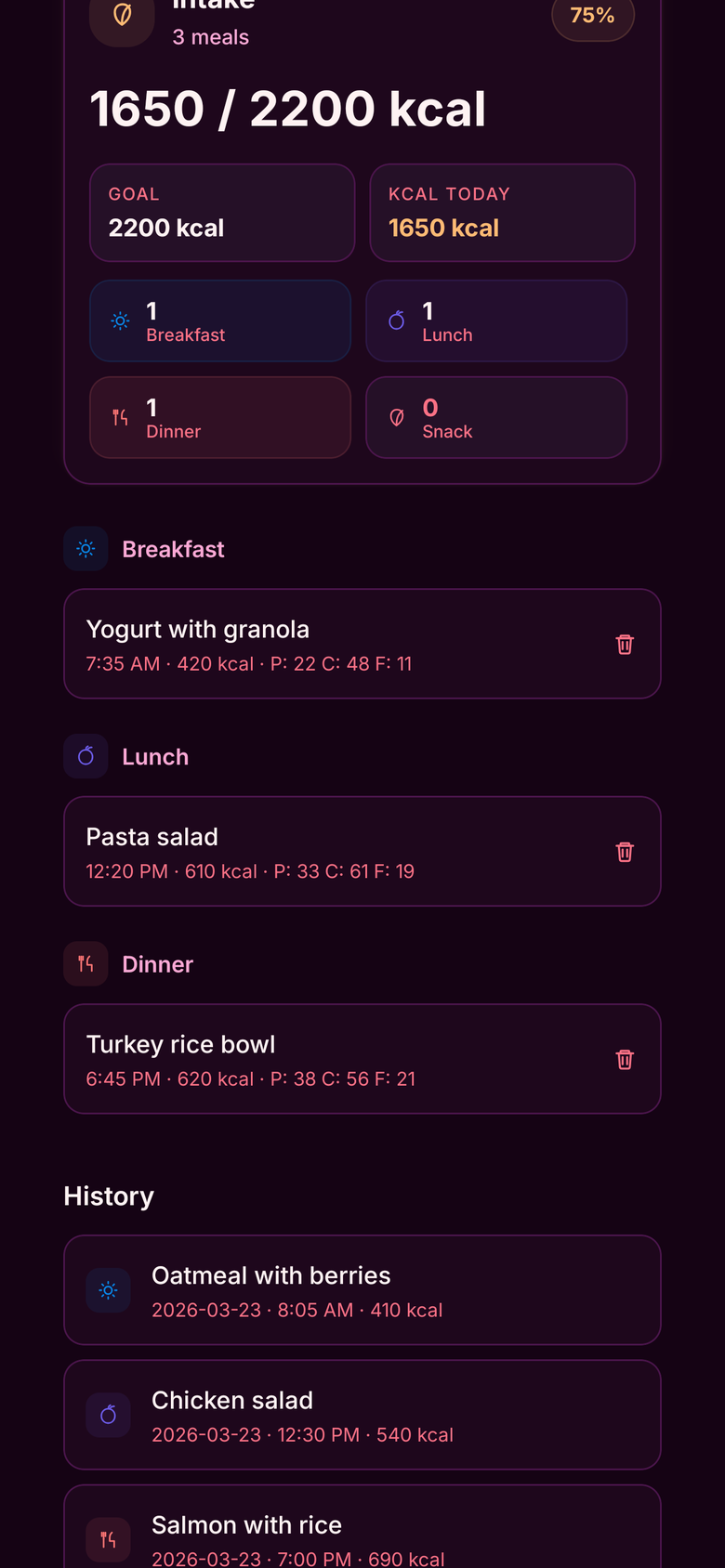Open the Pasta salad meal card
The image size is (725, 1568).
tap(335, 852)
